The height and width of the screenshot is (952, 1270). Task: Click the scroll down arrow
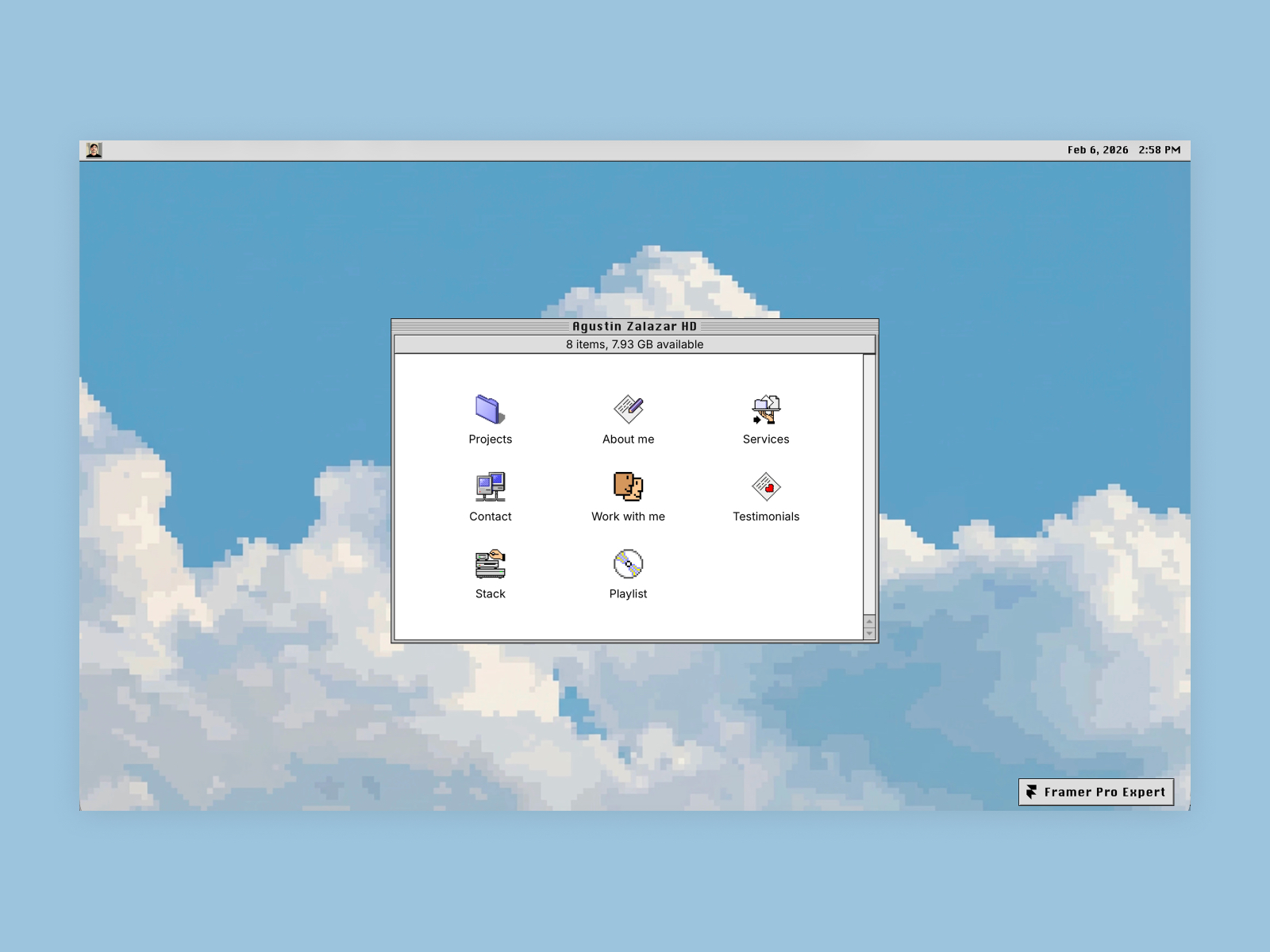(869, 633)
